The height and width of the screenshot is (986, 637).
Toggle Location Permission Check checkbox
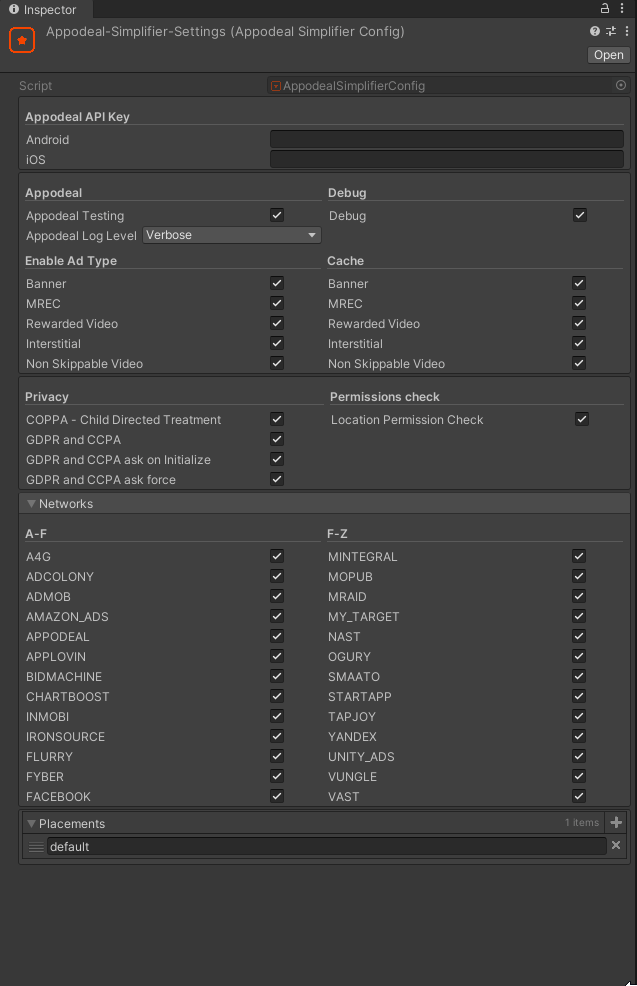[581, 420]
